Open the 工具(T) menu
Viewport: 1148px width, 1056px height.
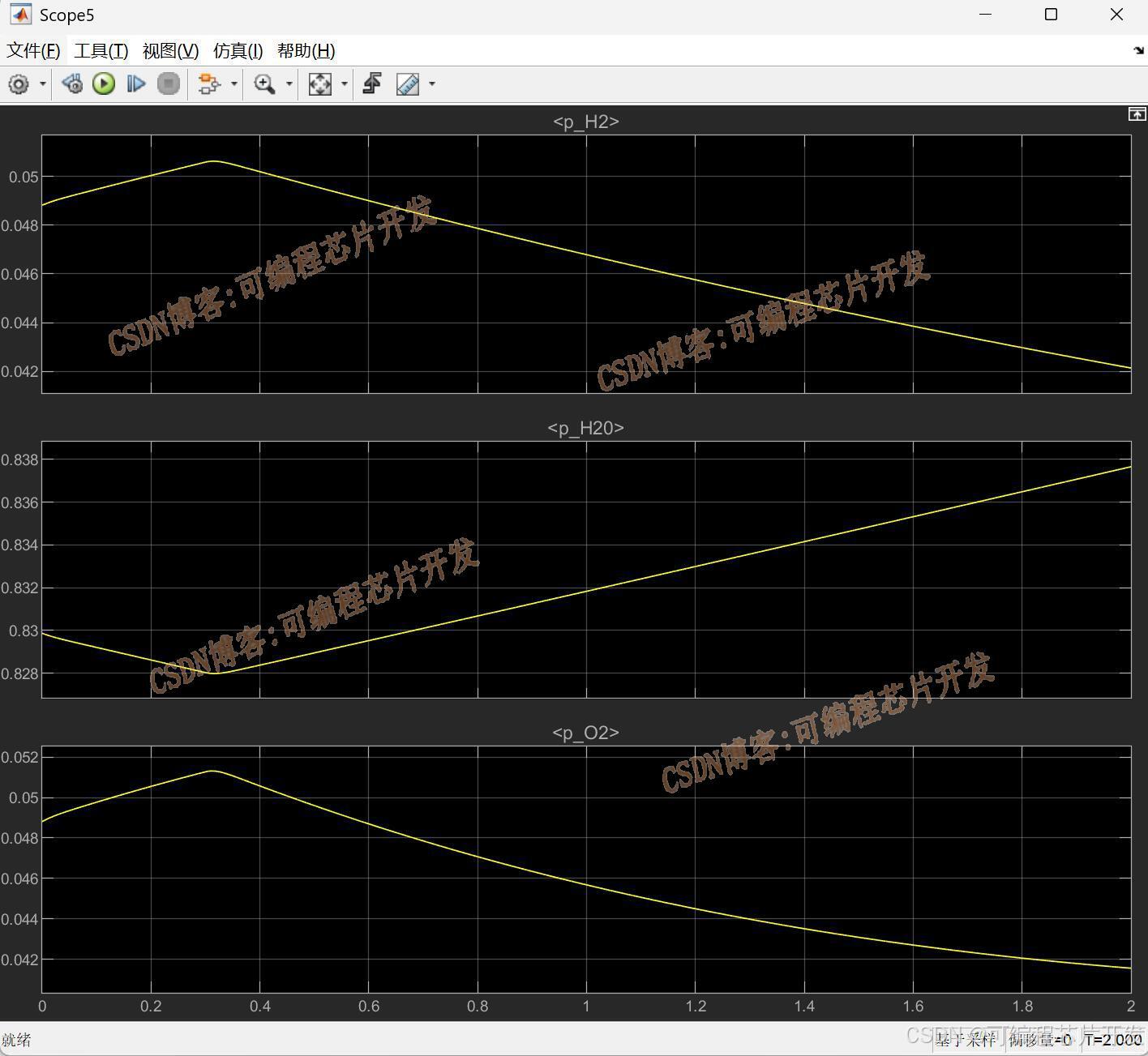click(101, 51)
